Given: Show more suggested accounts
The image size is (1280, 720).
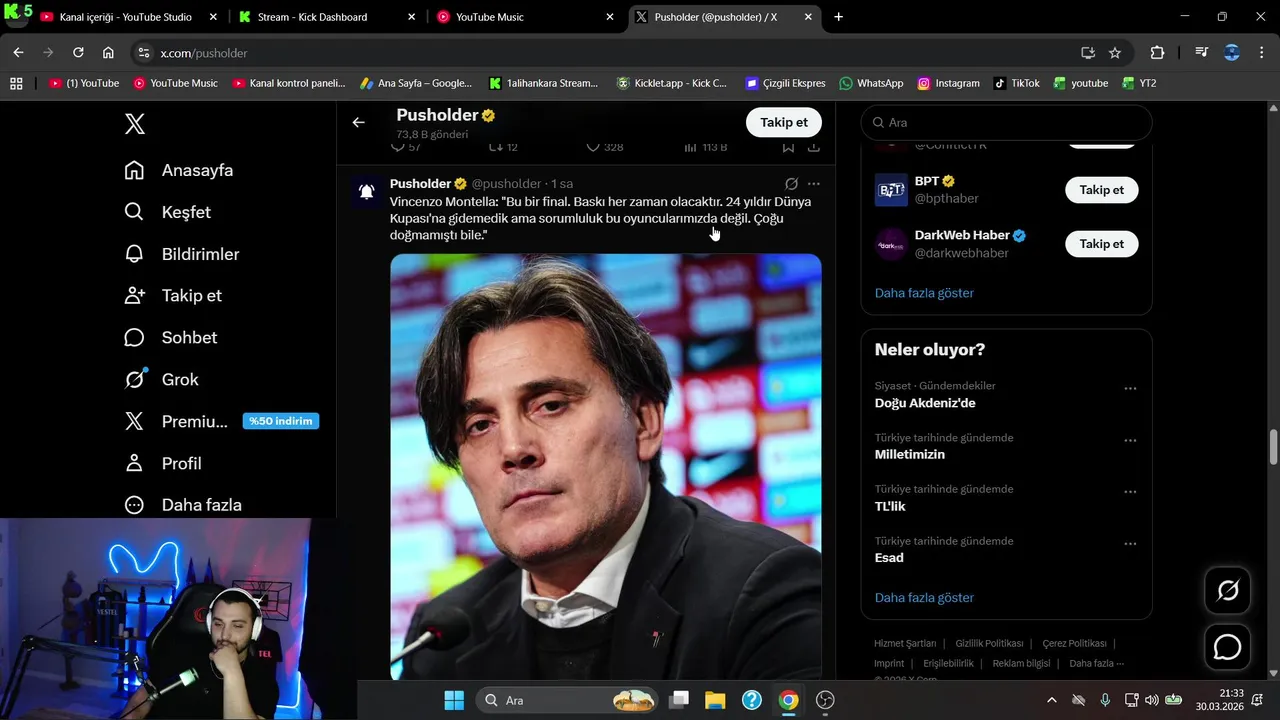Looking at the screenshot, I should [x=924, y=293].
